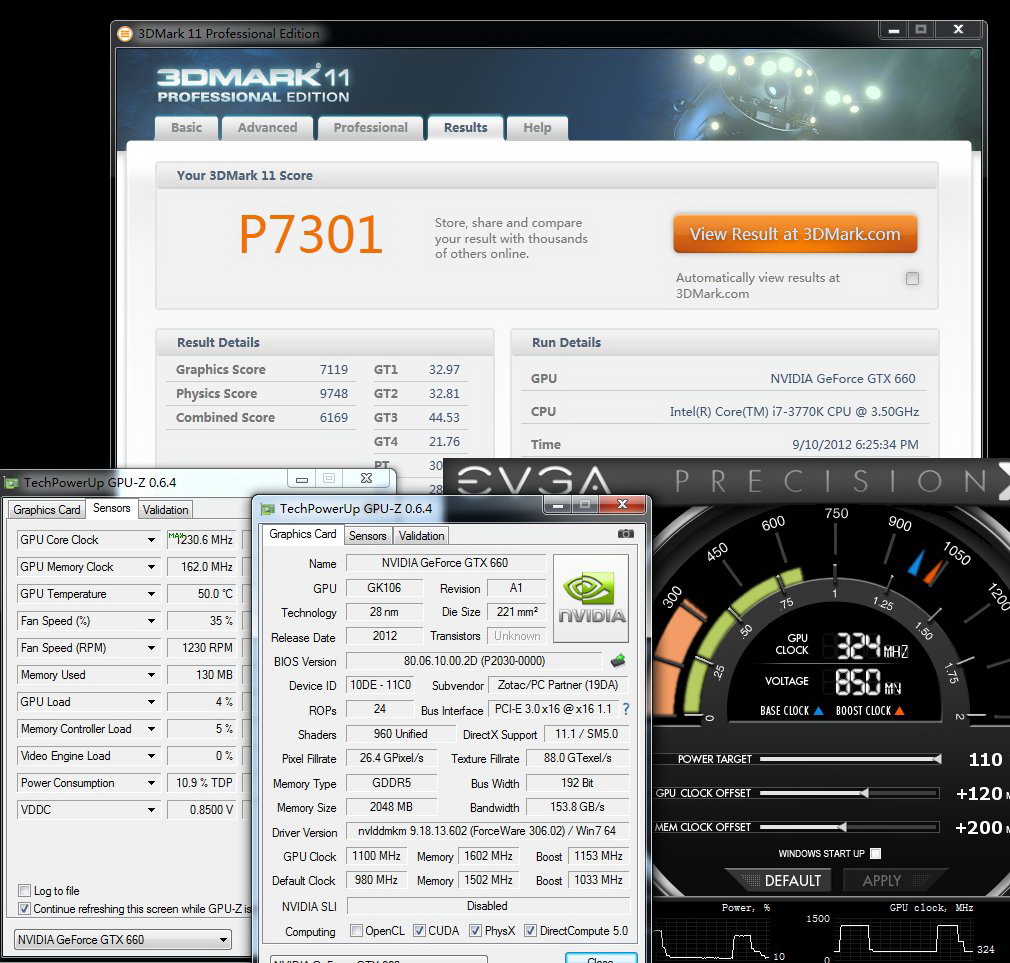Viewport: 1010px width, 963px height.
Task: Enable Log to file checkbox
Action: (x=24, y=890)
